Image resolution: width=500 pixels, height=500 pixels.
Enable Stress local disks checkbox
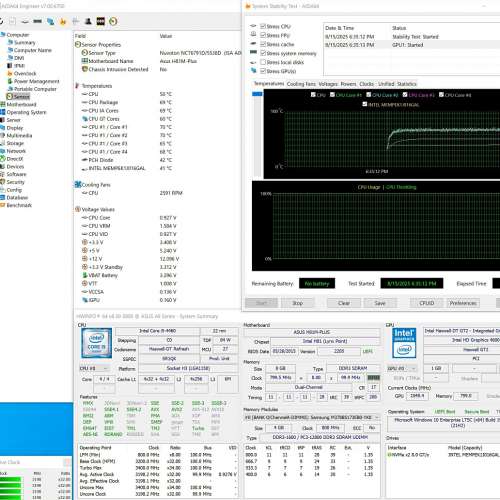[x=263, y=62]
